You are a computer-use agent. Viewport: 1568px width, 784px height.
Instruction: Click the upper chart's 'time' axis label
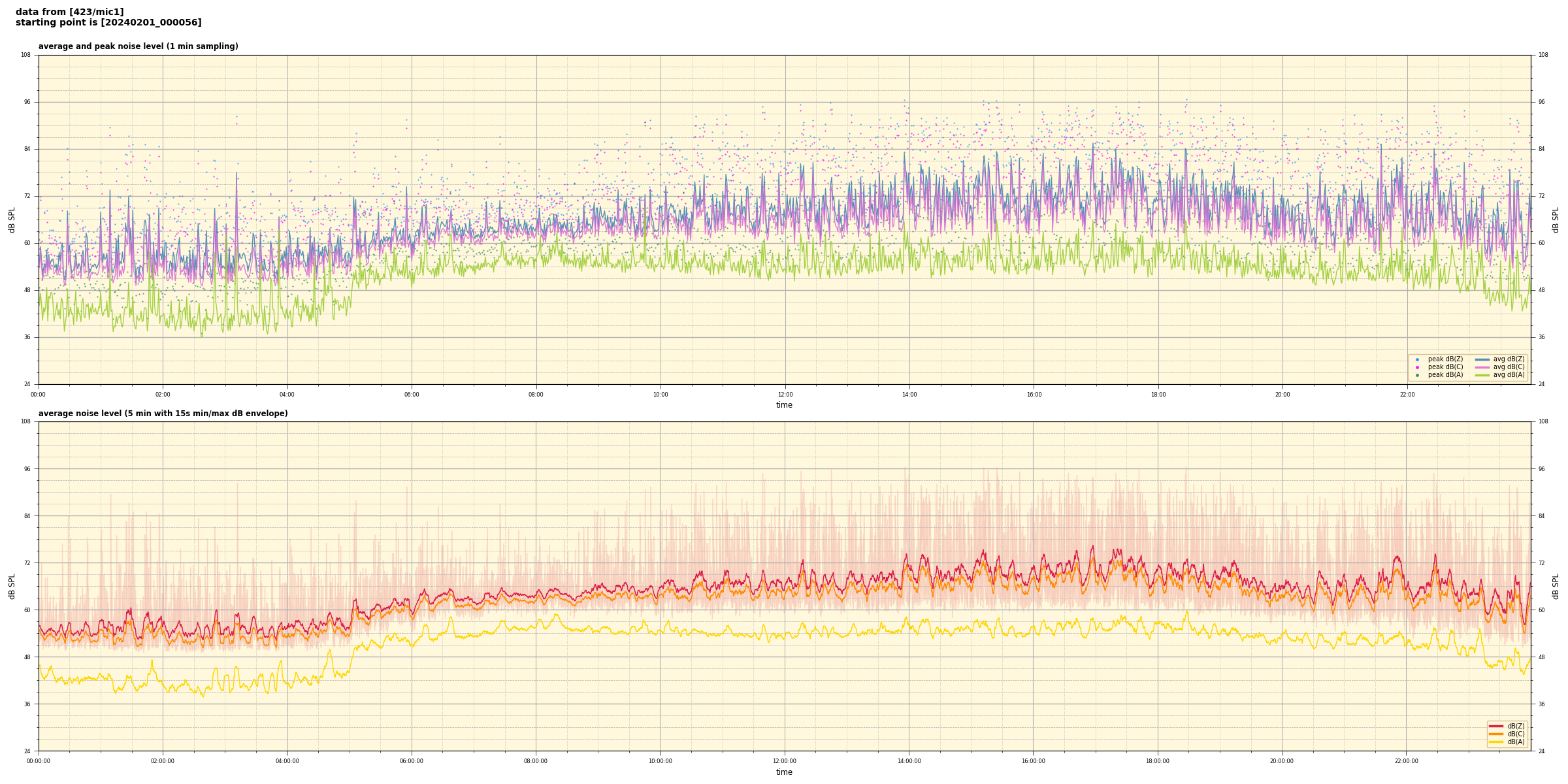click(784, 405)
